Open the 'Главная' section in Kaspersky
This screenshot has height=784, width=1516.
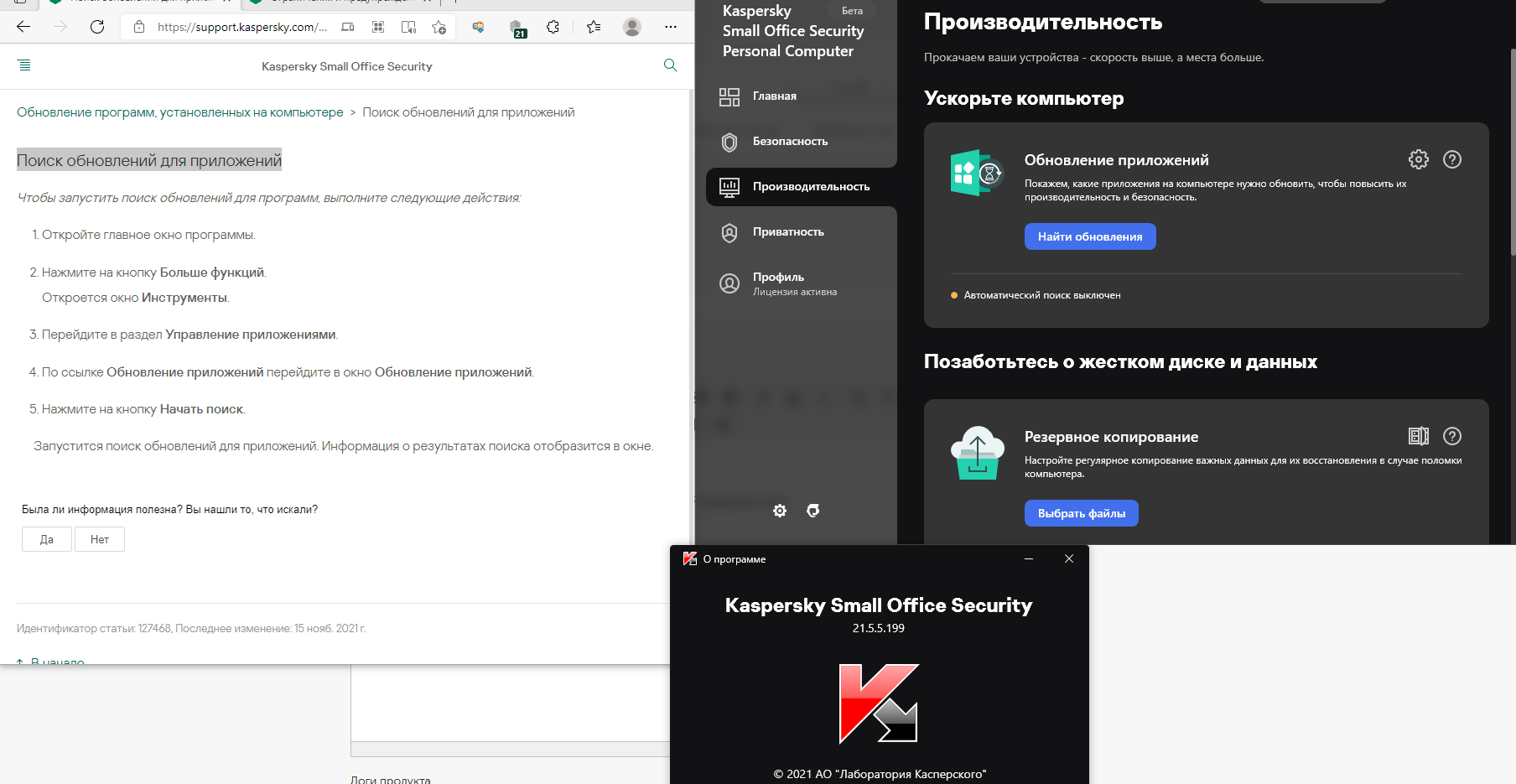[x=775, y=96]
